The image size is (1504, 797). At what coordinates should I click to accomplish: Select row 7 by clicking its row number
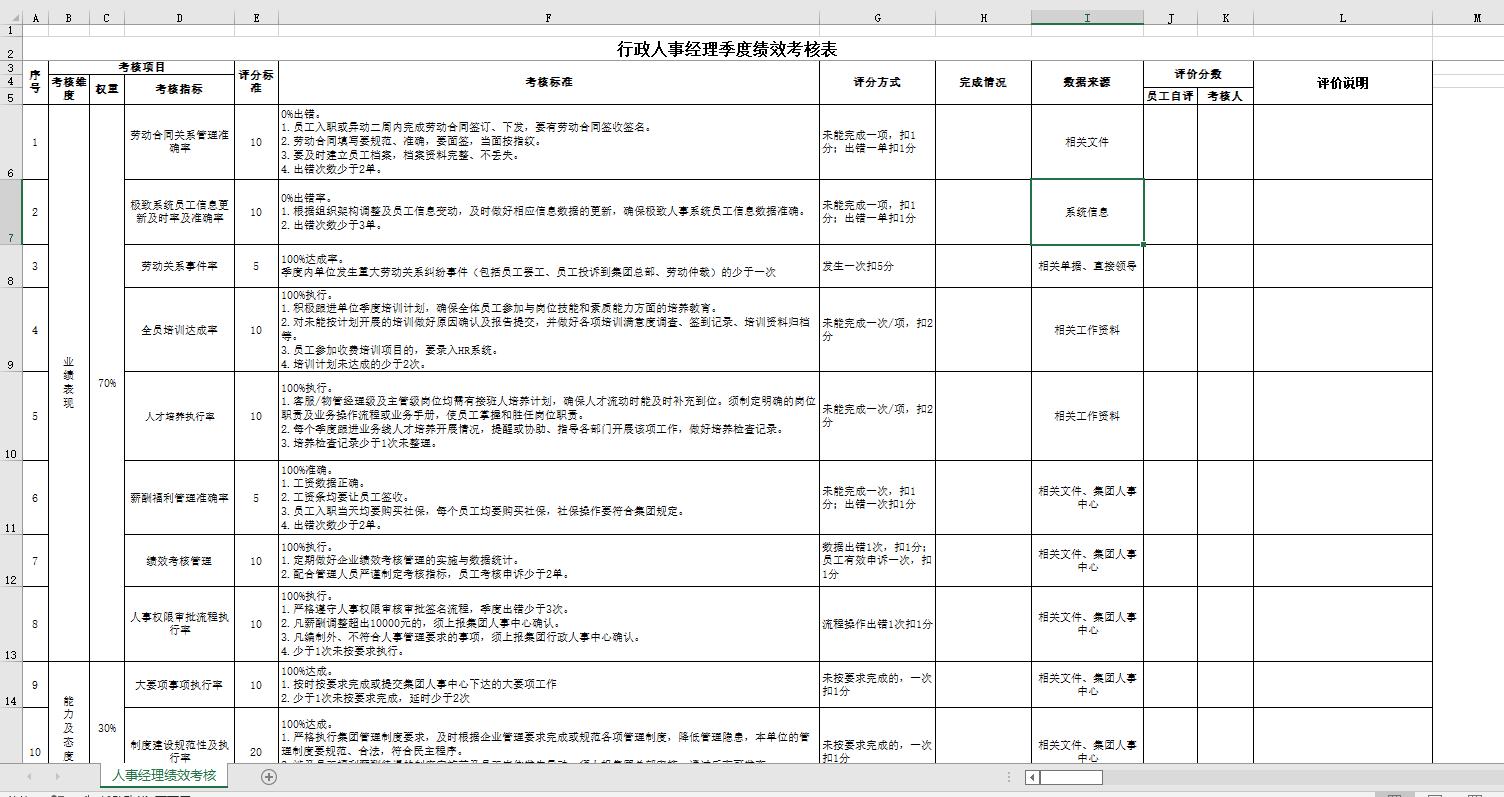tap(10, 211)
